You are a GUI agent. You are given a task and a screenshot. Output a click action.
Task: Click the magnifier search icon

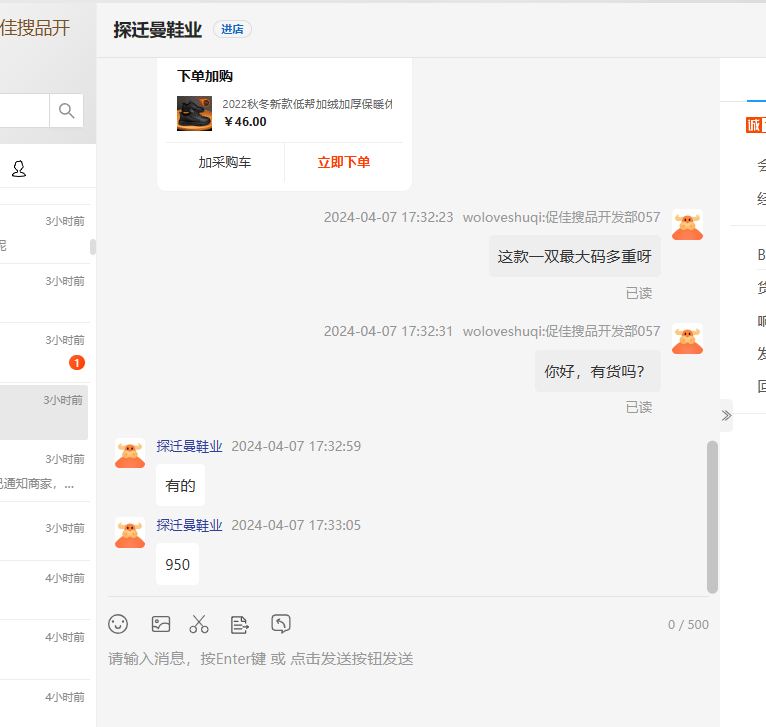click(x=67, y=111)
